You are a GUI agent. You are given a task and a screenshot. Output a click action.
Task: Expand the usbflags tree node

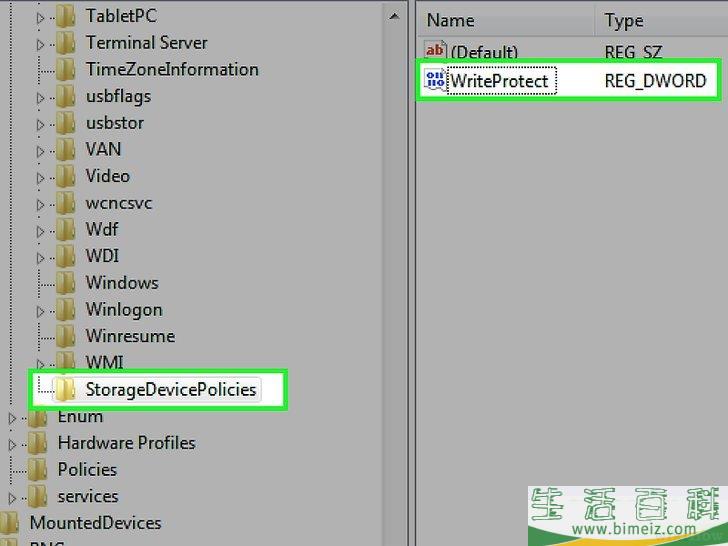tap(41, 97)
